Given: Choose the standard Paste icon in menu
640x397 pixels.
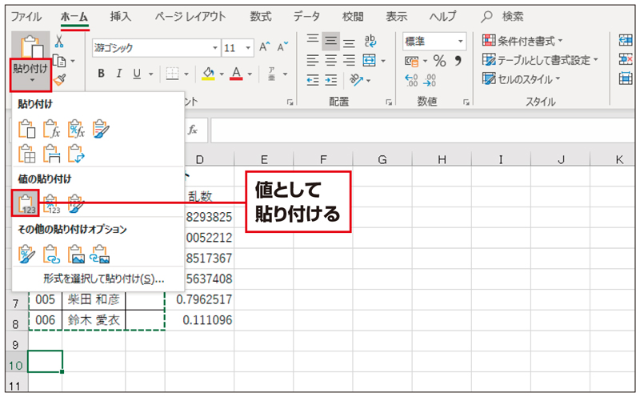Looking at the screenshot, I should 27,129.
